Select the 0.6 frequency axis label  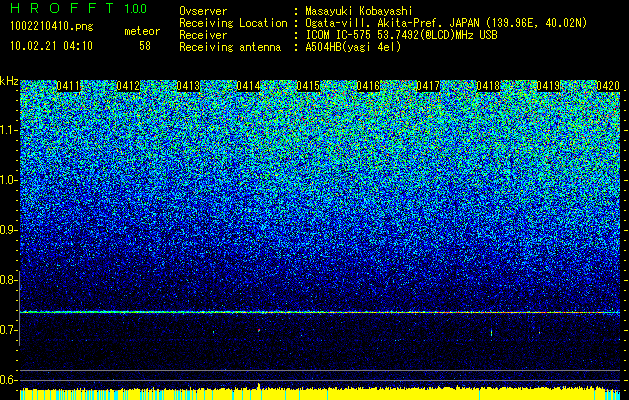[x=8, y=380]
